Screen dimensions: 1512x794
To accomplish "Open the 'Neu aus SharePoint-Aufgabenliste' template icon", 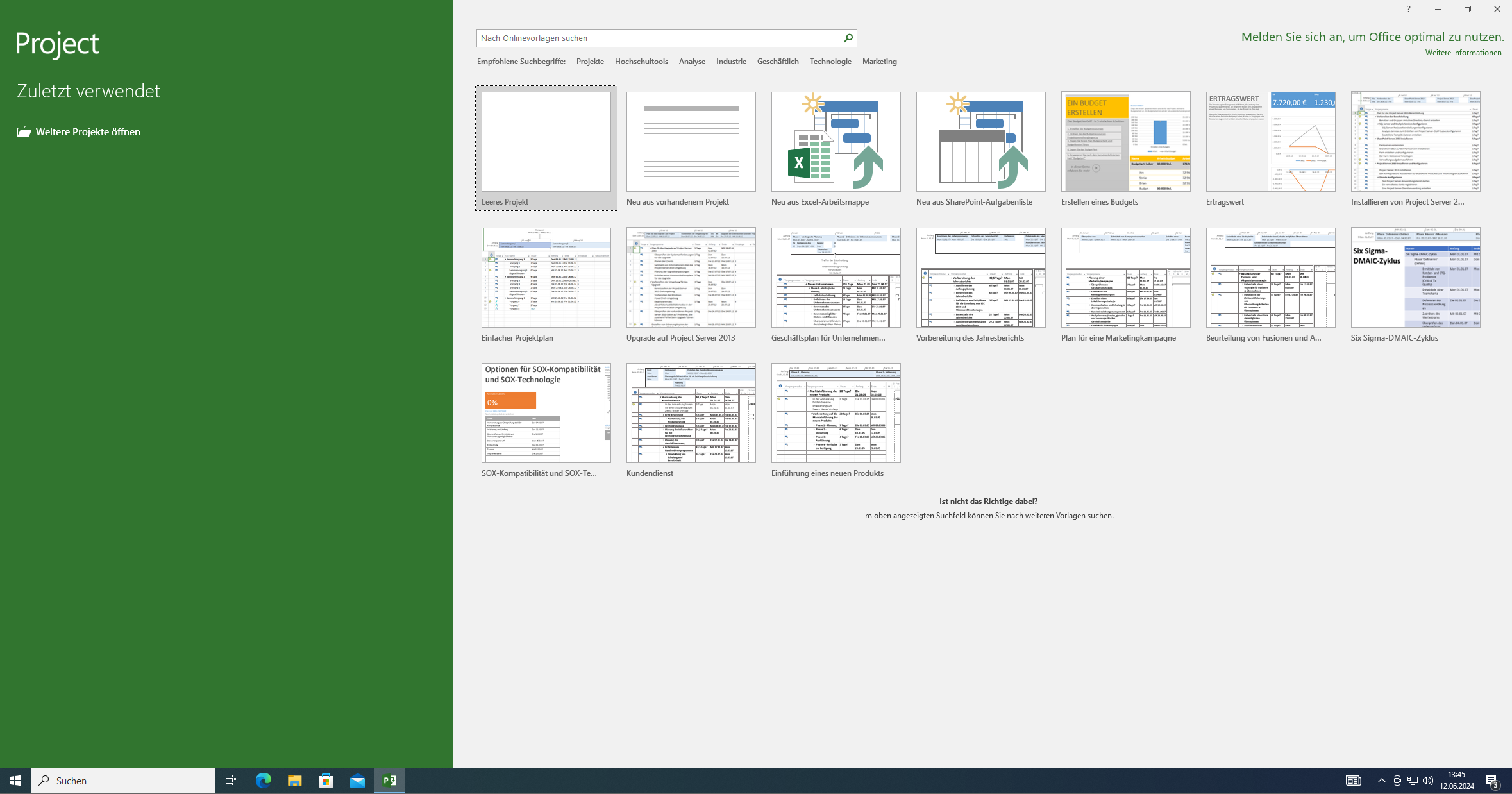I will [980, 142].
